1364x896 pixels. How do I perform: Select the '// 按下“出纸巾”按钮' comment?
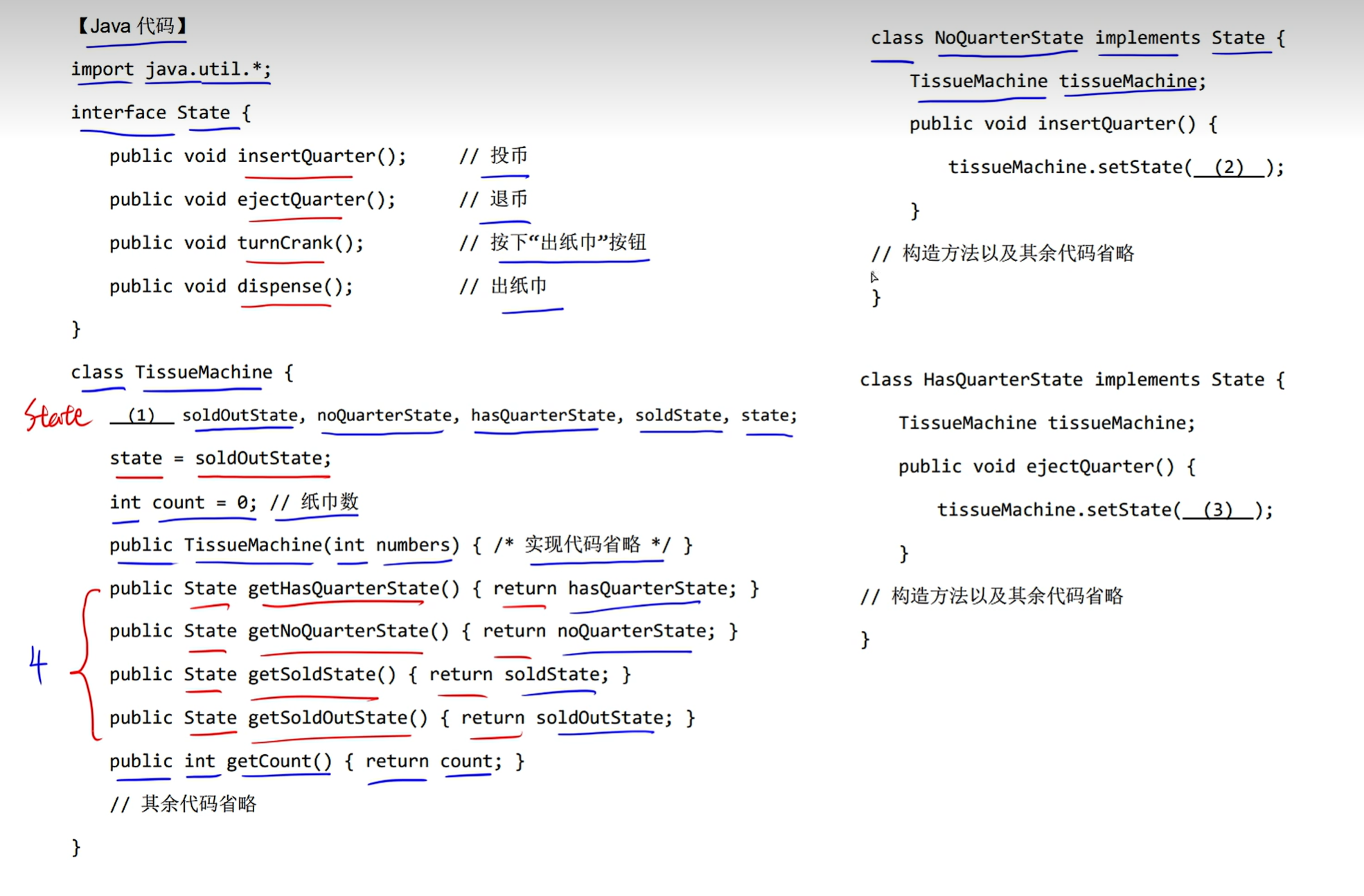[553, 242]
